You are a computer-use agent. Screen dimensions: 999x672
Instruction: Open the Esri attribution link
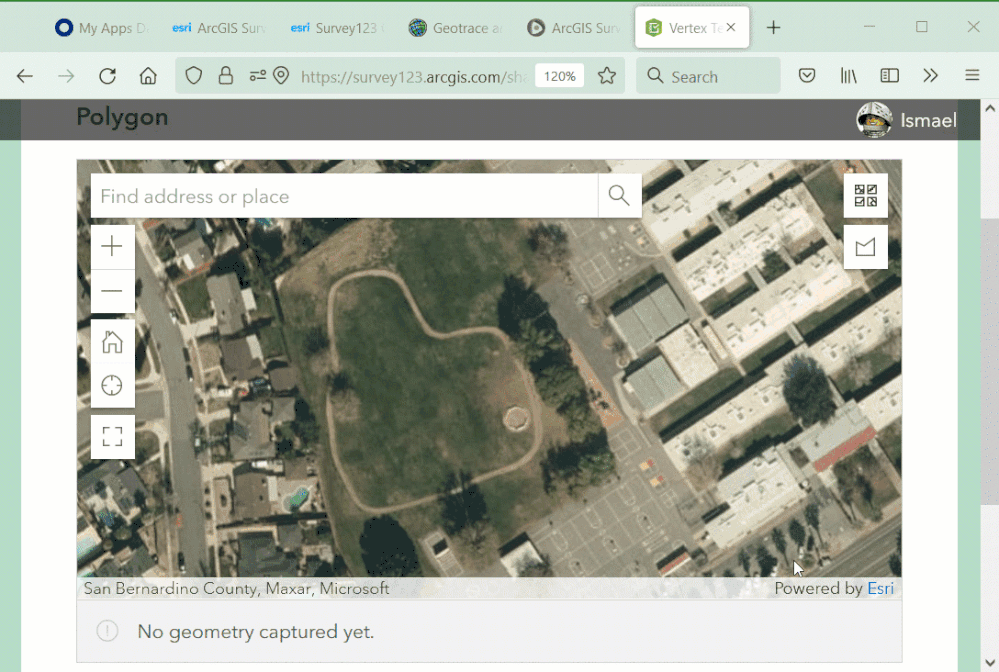pos(880,588)
